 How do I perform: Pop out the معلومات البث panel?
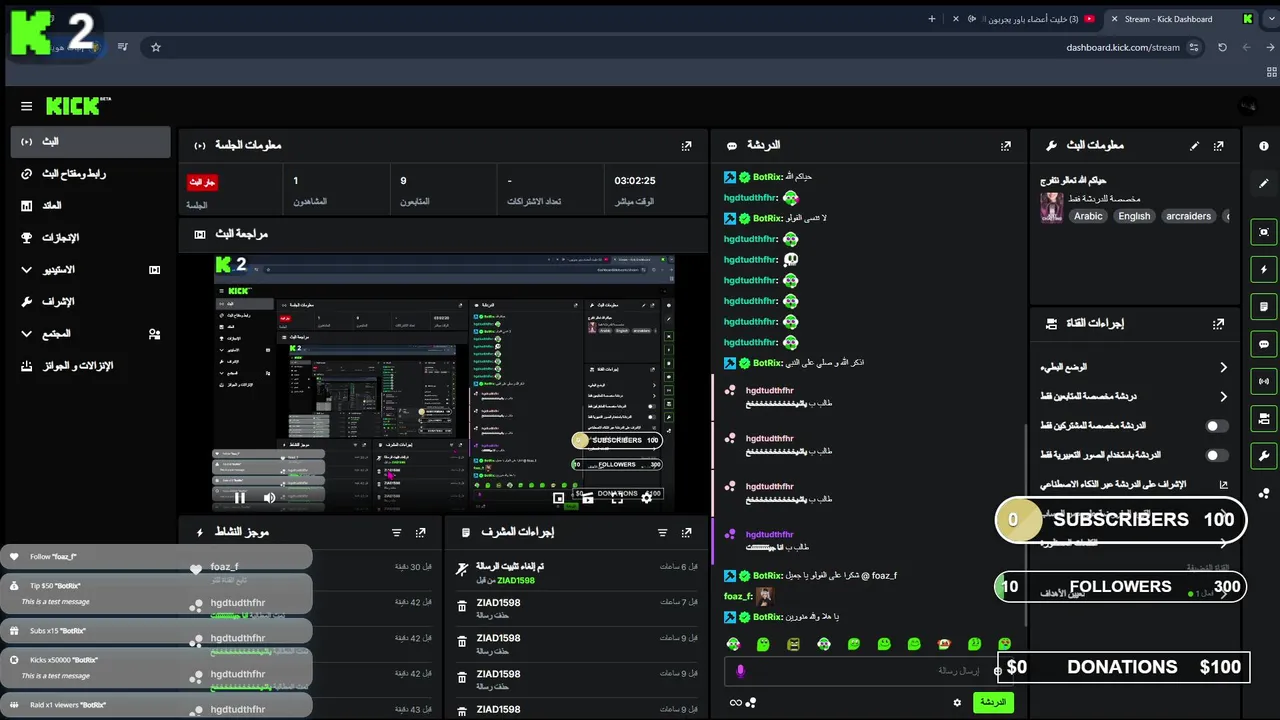point(1218,146)
